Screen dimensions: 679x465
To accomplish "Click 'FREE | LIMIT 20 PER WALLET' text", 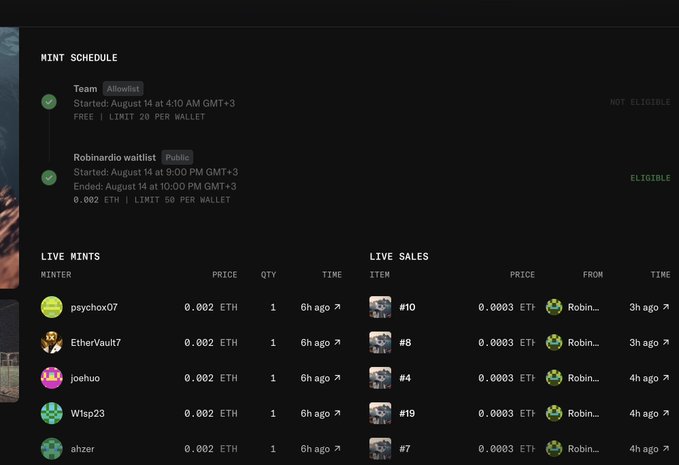I will [x=139, y=117].
